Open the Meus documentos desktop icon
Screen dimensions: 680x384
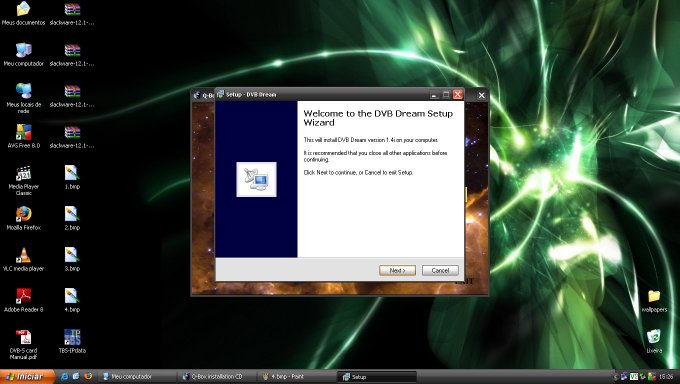pos(23,13)
